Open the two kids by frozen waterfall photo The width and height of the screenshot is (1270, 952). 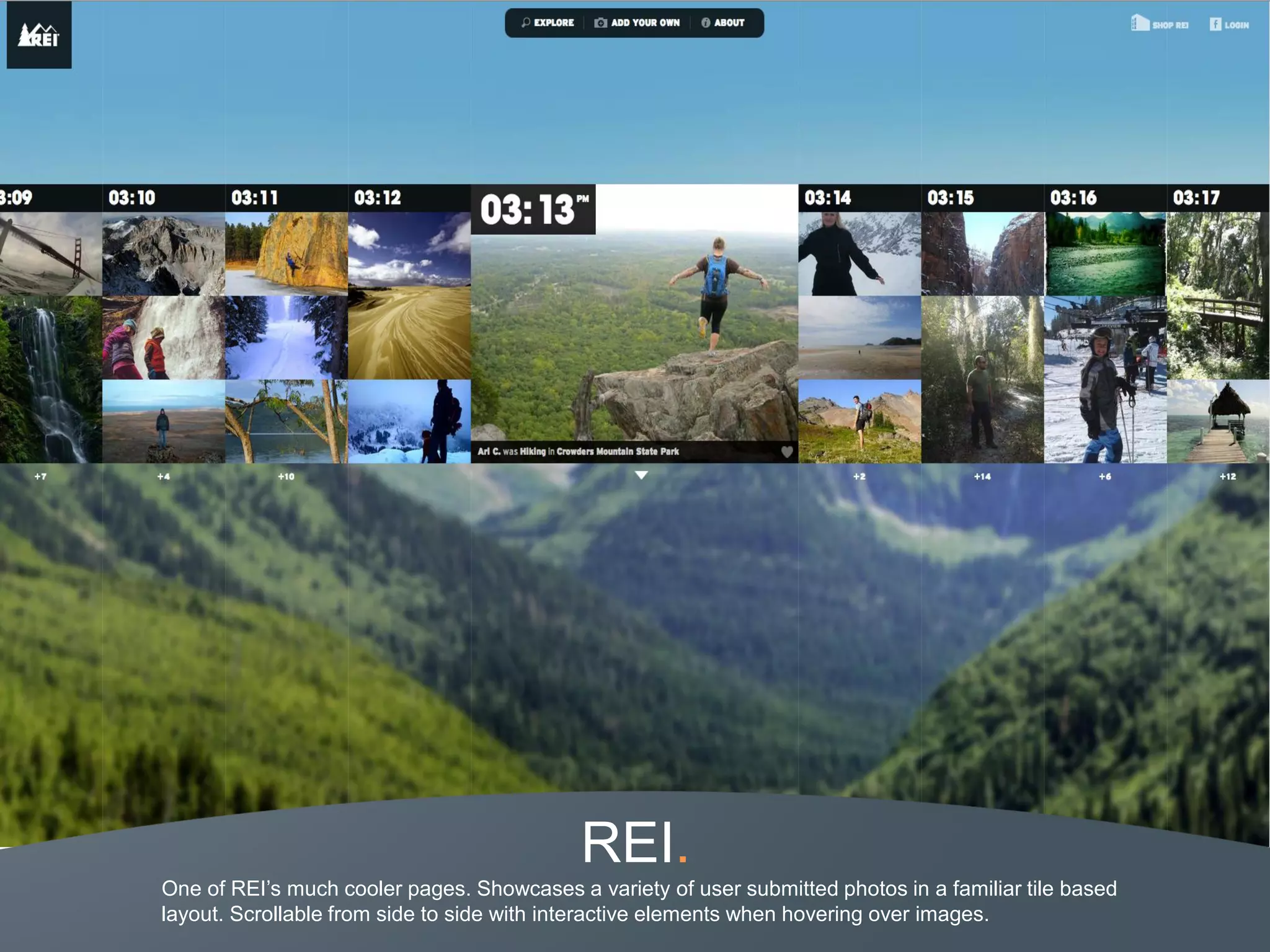coord(164,338)
